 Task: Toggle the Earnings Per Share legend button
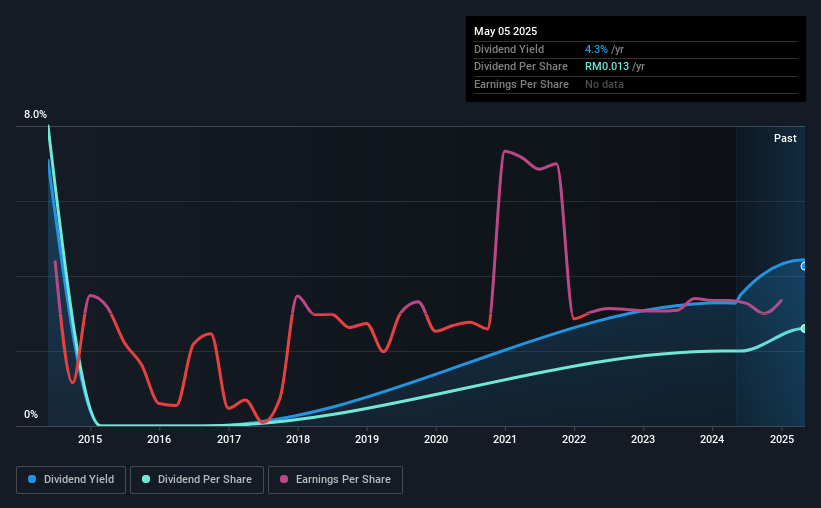point(335,480)
